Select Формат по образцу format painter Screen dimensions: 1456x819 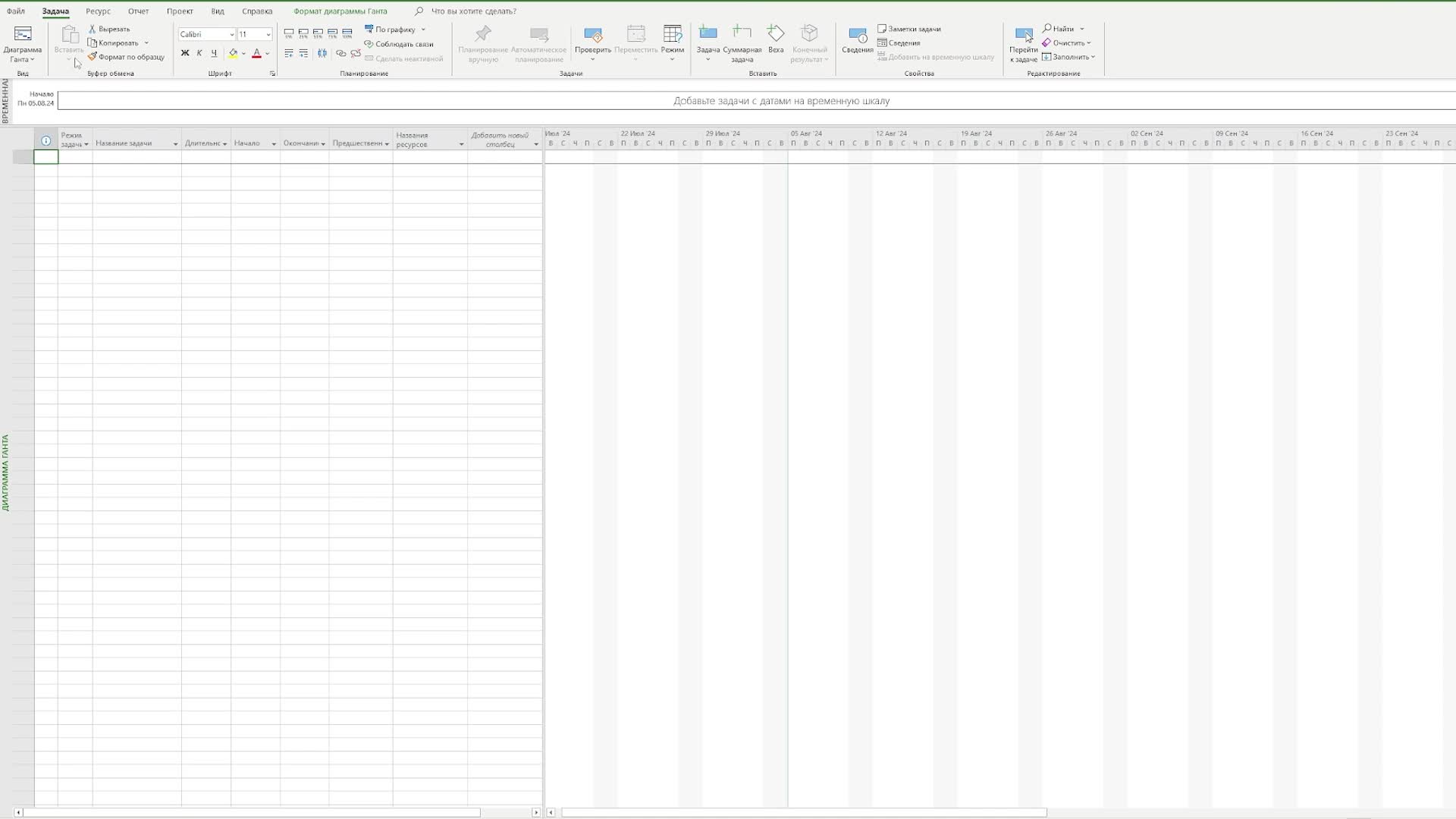[x=126, y=57]
